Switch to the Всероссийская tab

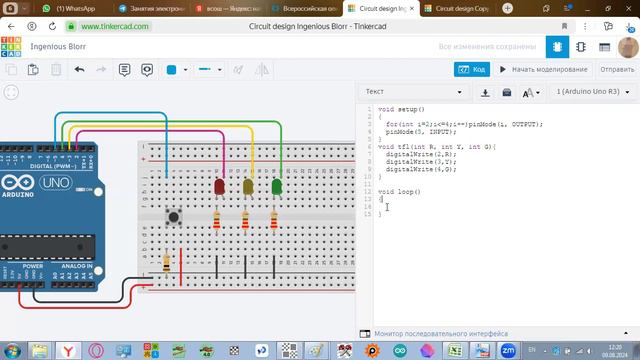(x=304, y=8)
